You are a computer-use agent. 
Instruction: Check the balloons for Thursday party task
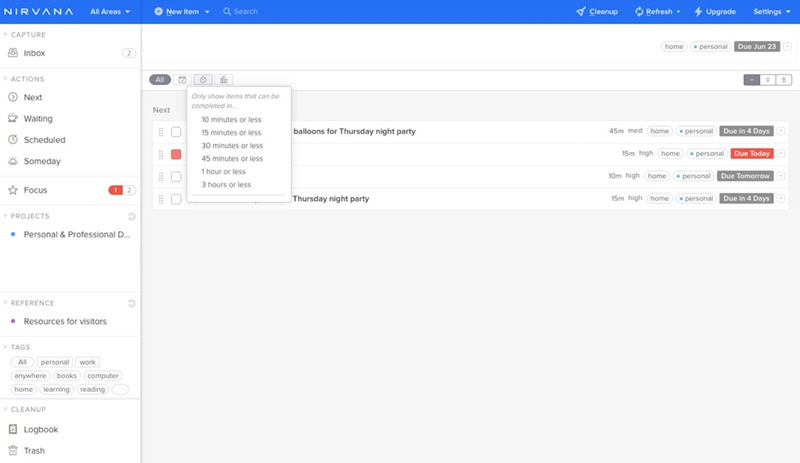pyautogui.click(x=176, y=132)
